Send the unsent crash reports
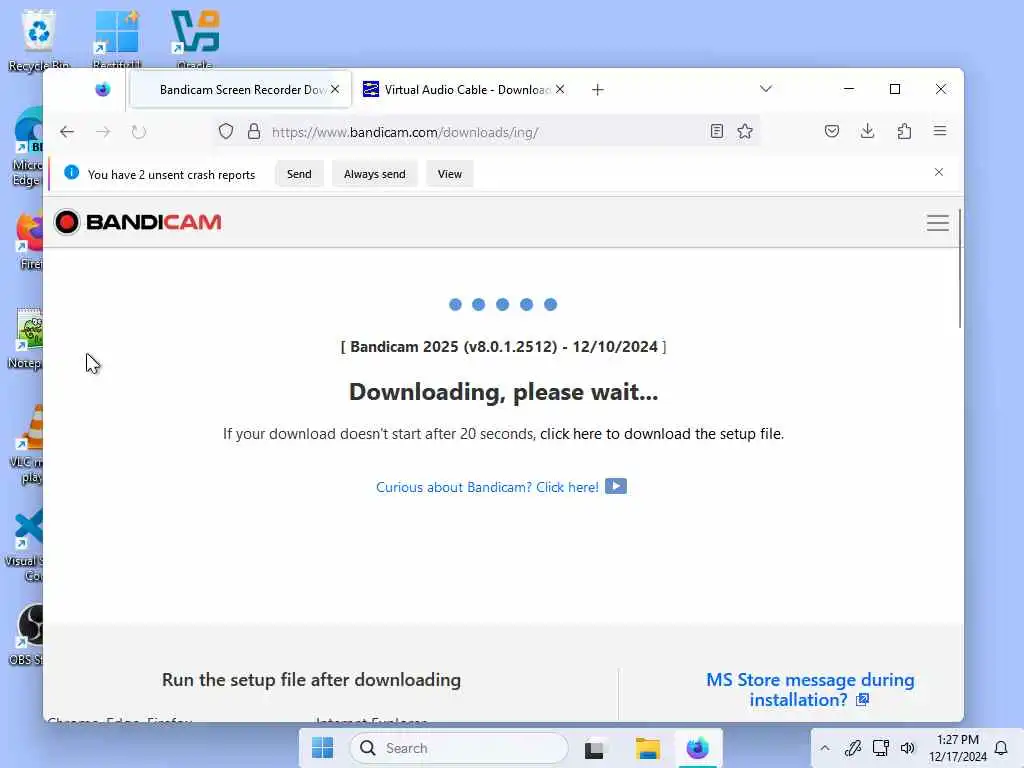This screenshot has height=768, width=1024. (299, 174)
